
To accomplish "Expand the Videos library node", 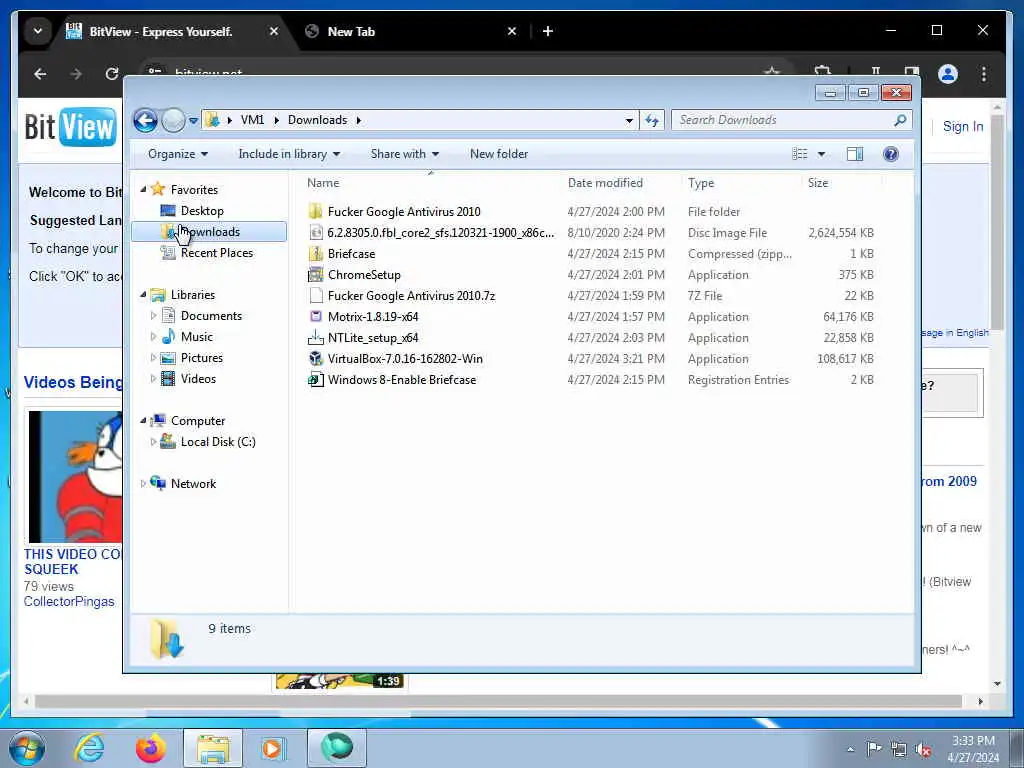I will 153,378.
